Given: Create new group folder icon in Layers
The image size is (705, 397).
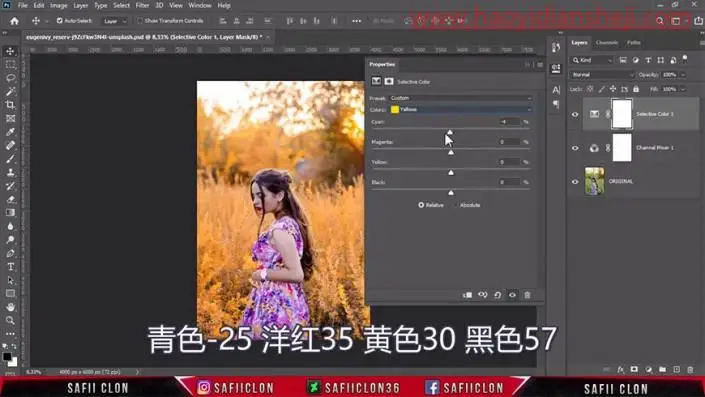Looking at the screenshot, I should click(662, 370).
